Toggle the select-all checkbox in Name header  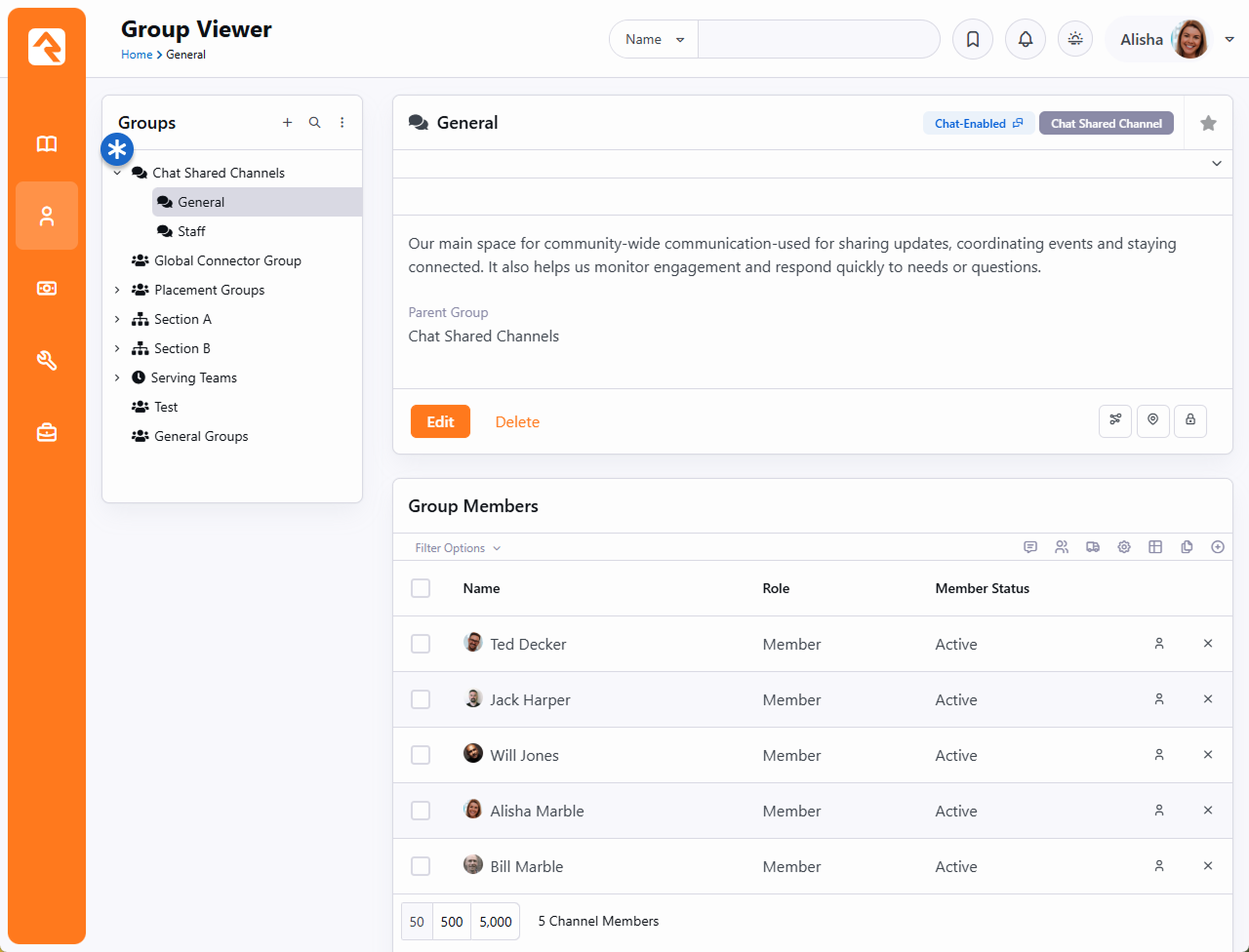(421, 588)
